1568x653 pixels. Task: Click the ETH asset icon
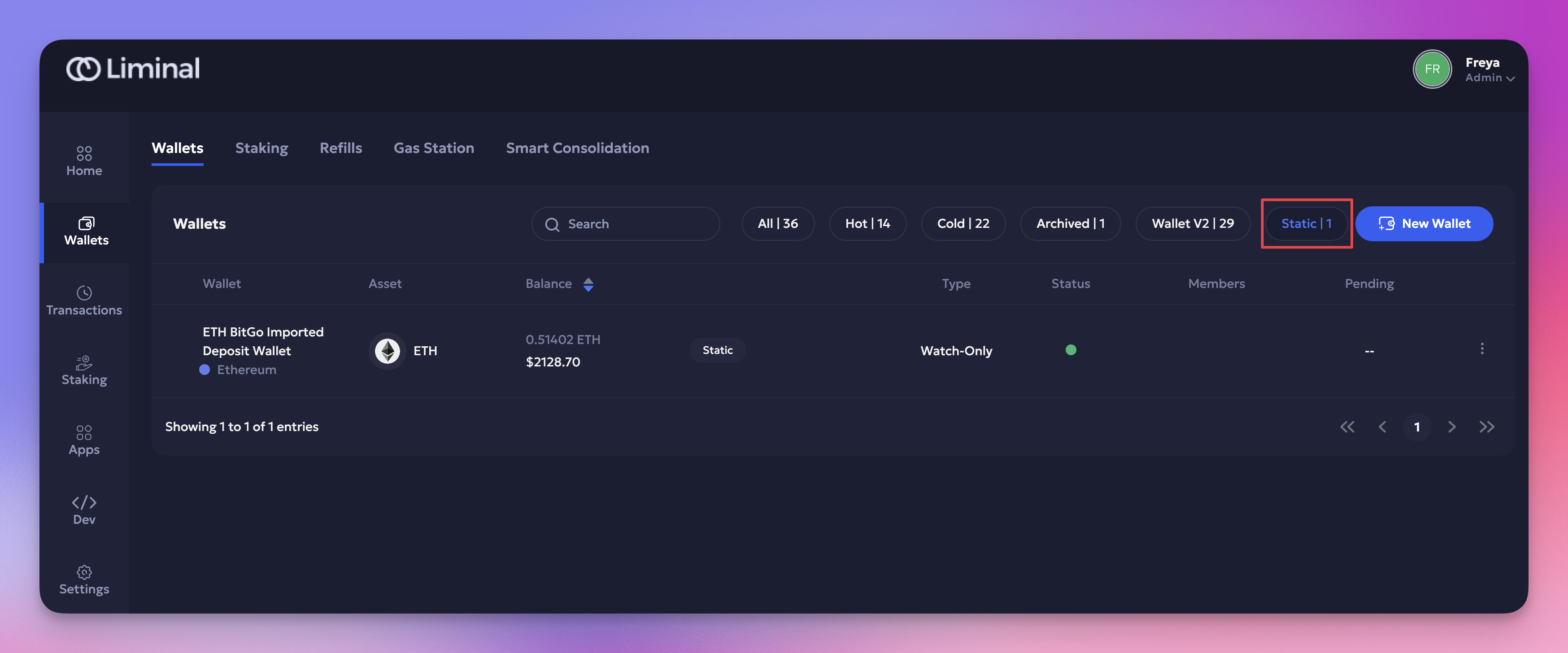(x=387, y=351)
